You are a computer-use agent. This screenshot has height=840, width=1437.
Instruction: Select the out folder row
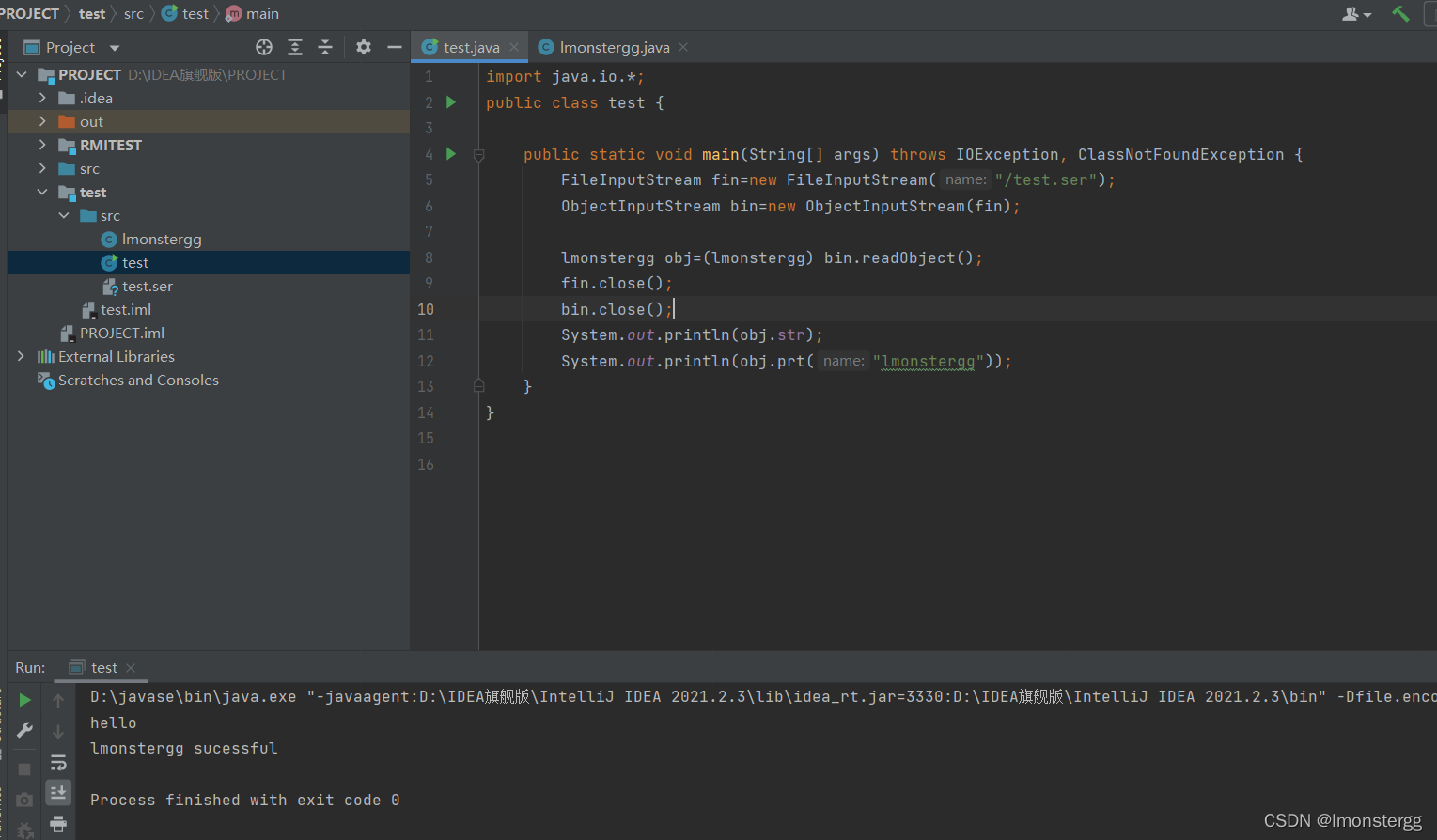click(208, 121)
